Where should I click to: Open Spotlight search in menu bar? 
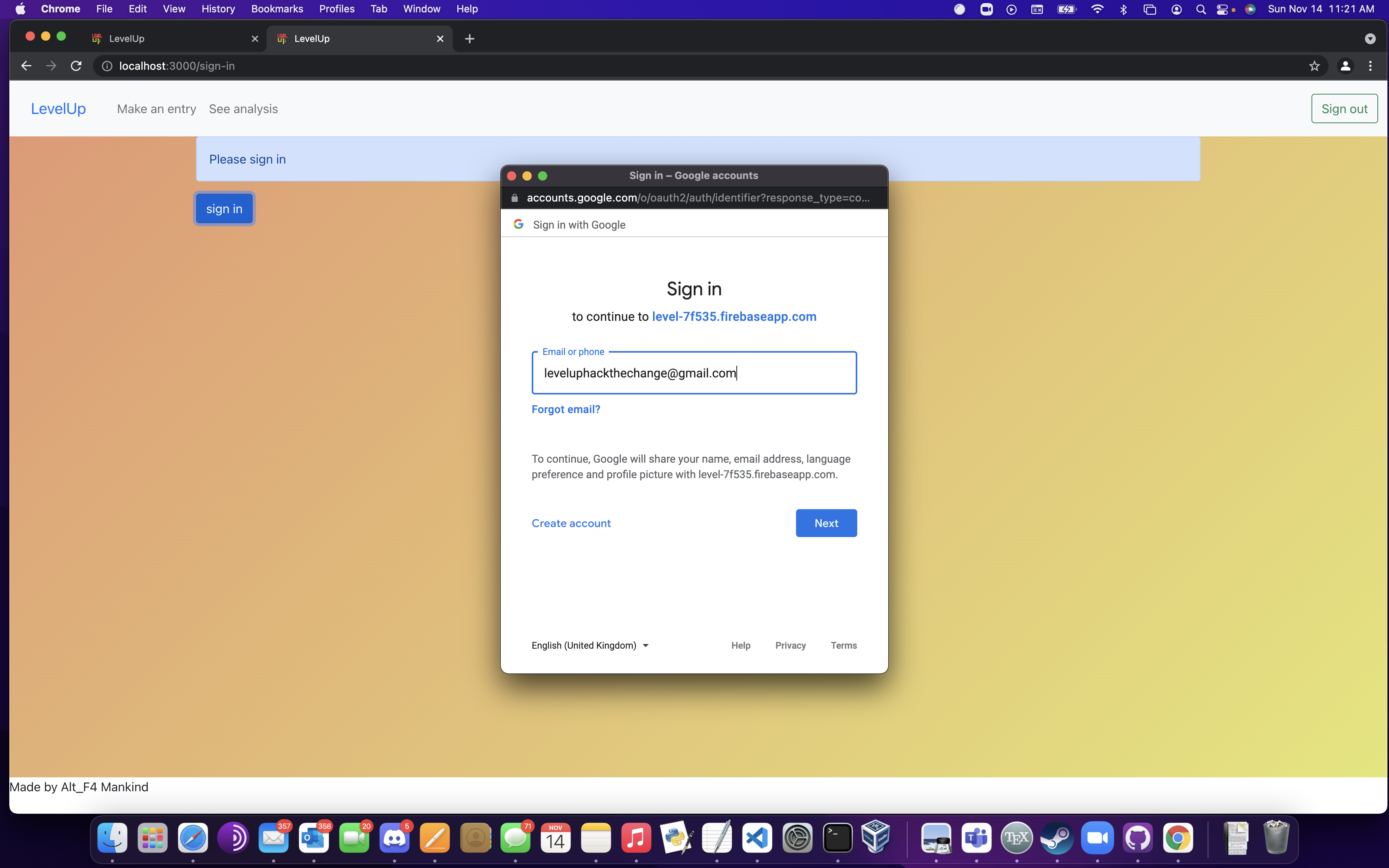(1200, 9)
